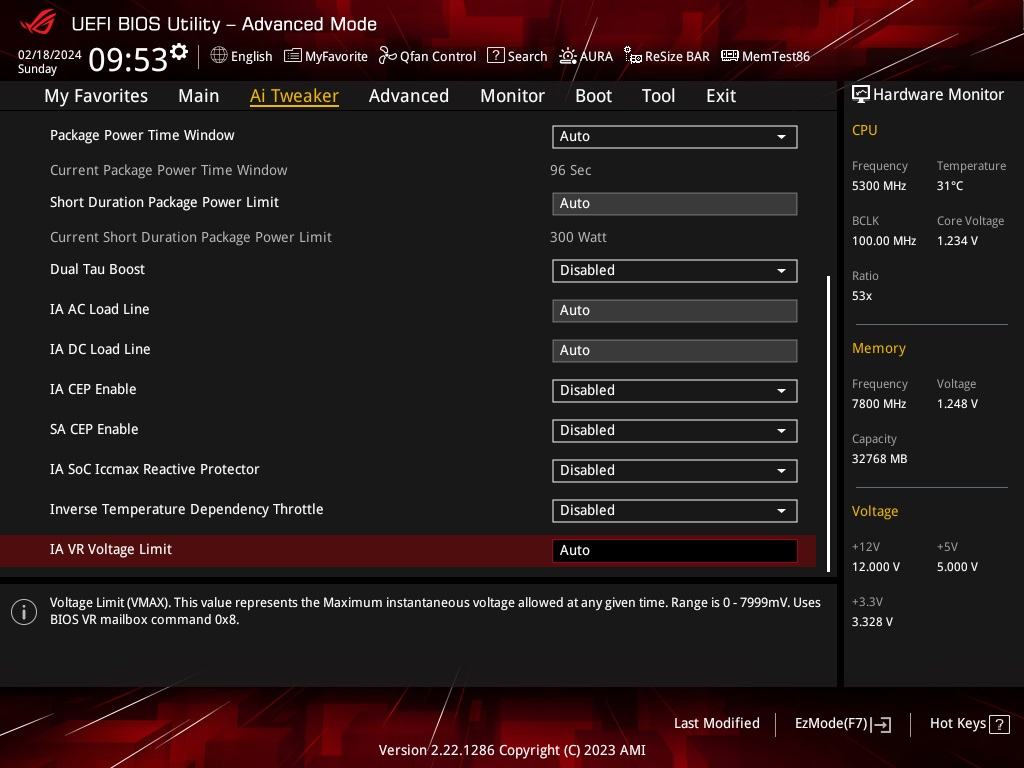This screenshot has width=1024, height=768.
Task: Open the Tool tab
Action: point(658,96)
